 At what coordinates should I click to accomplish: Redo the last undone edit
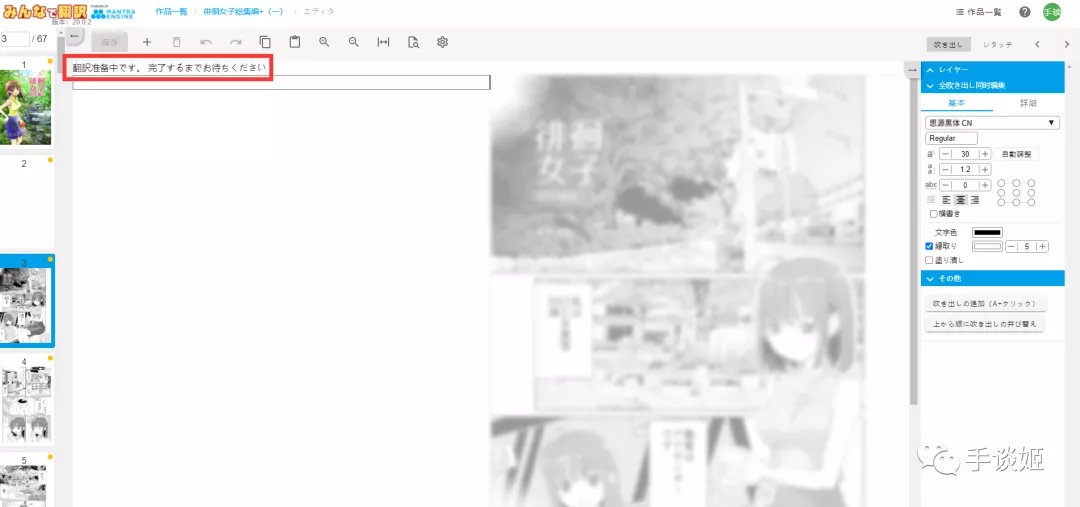(x=236, y=42)
